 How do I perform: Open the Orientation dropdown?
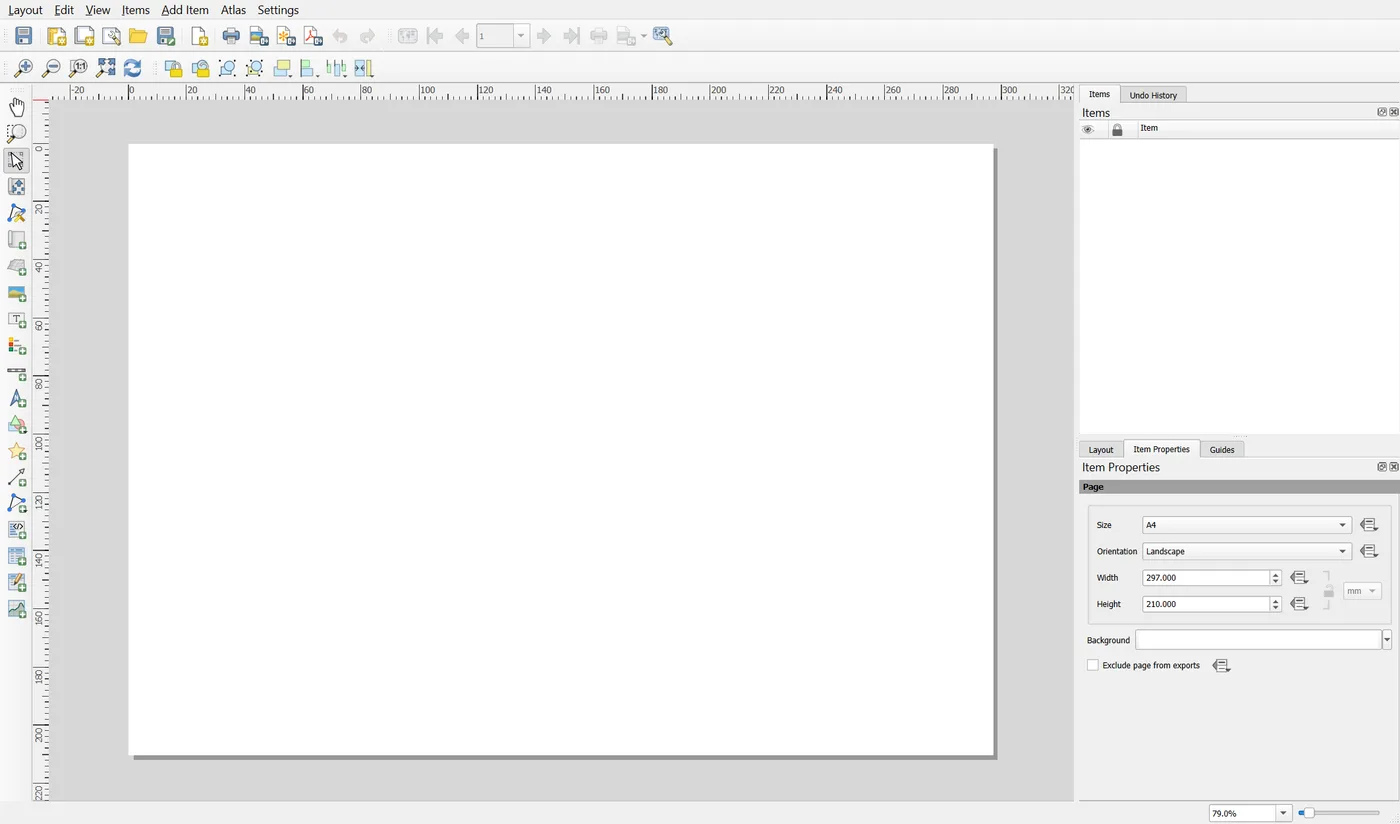point(1246,551)
